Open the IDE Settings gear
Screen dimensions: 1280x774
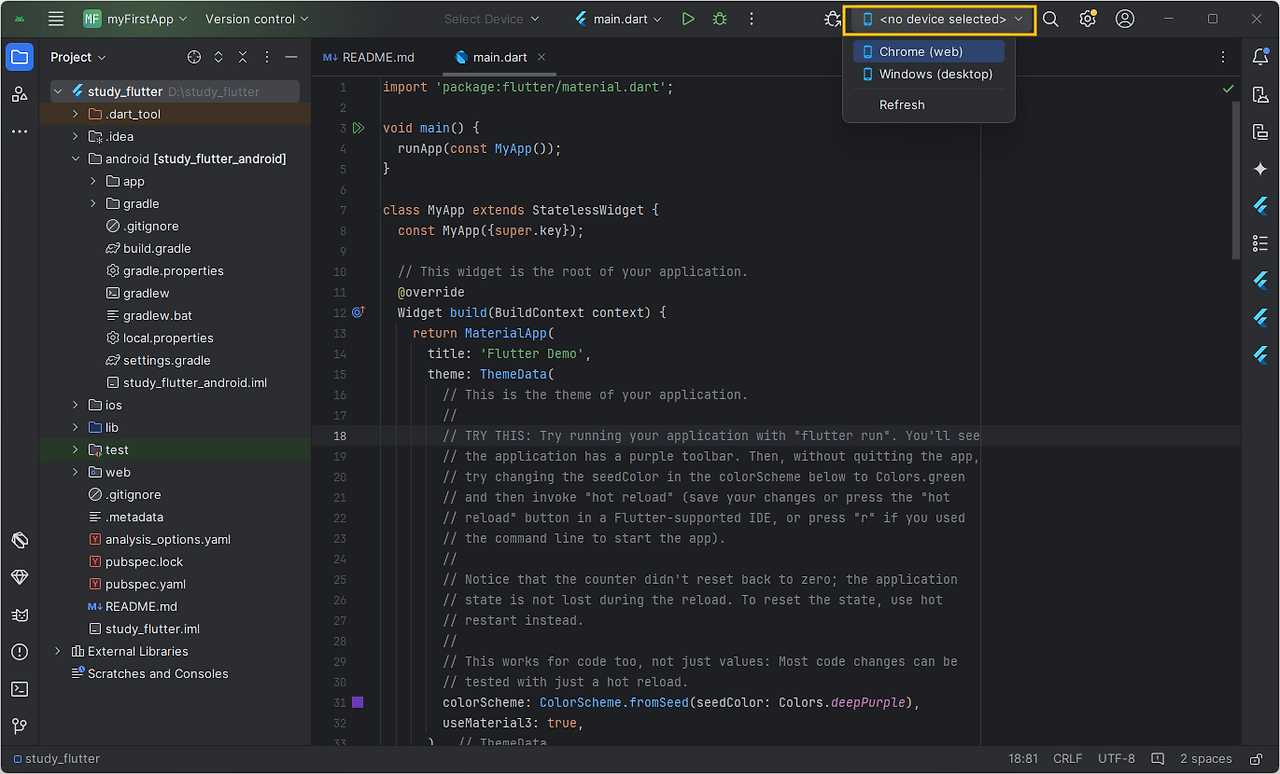point(1087,18)
